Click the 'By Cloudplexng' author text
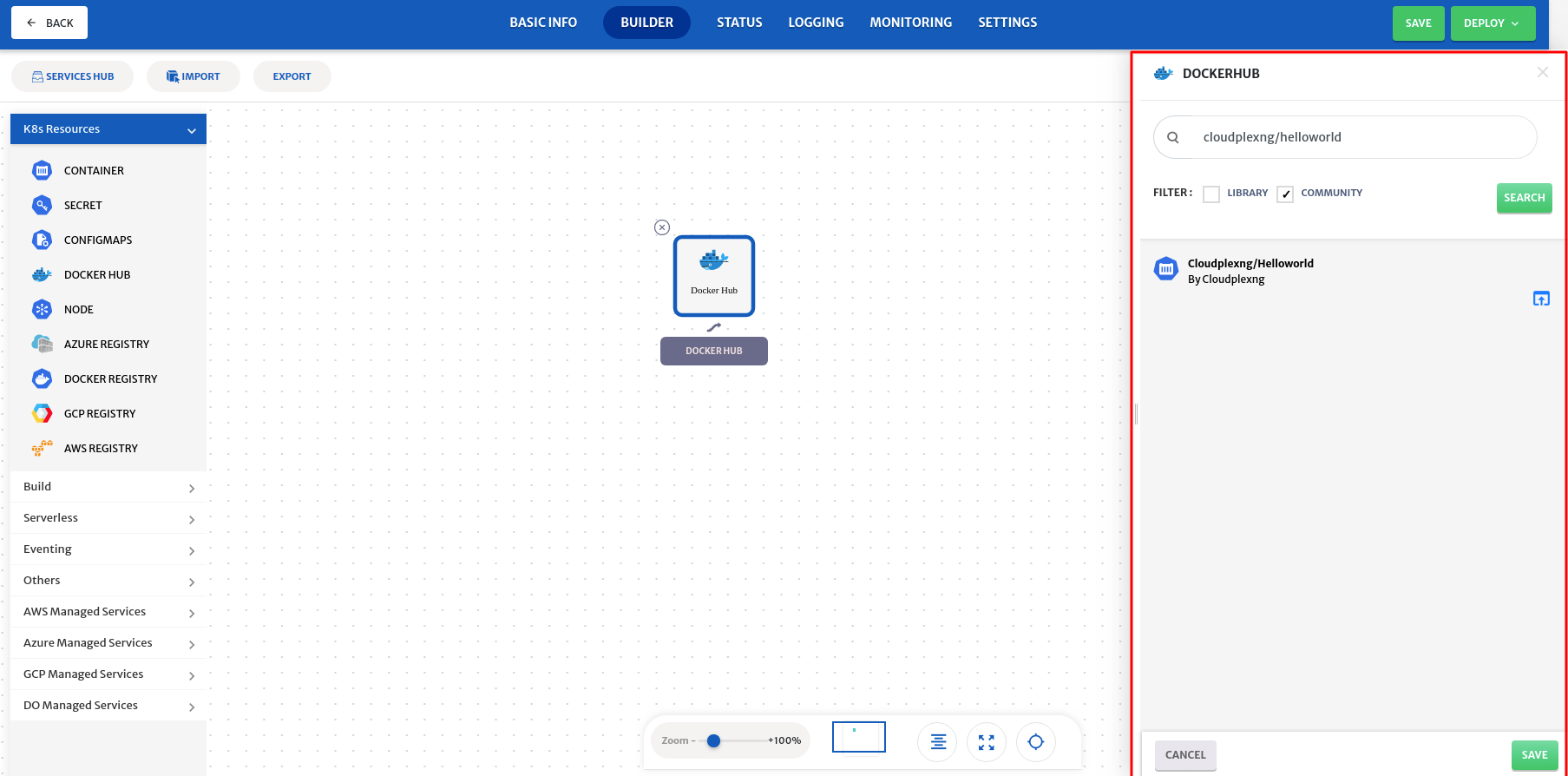This screenshot has width=1568, height=776. [1226, 279]
